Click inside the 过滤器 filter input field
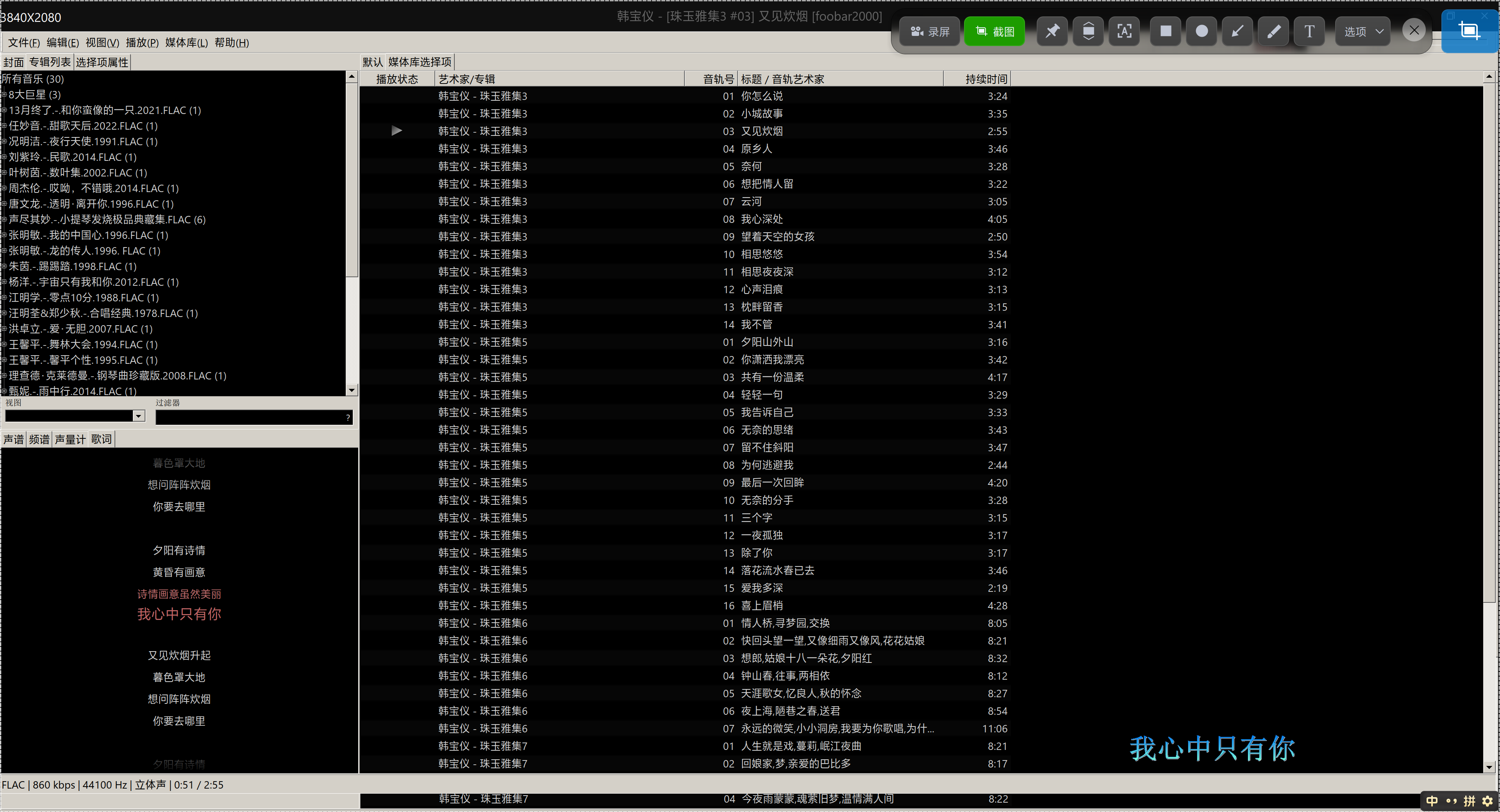Viewport: 1500px width, 812px height. [250, 417]
